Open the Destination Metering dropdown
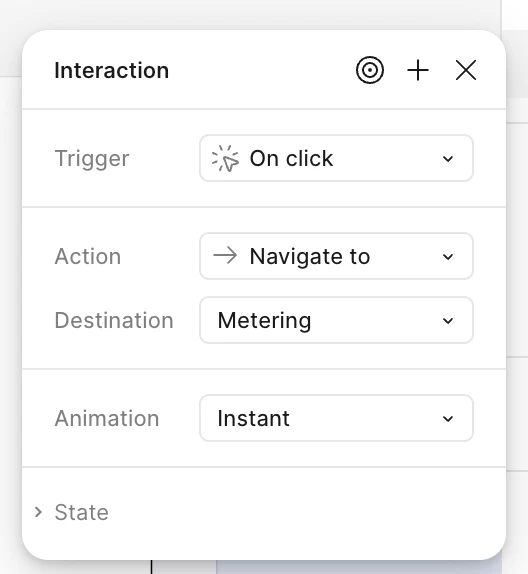528x574 pixels. pos(336,320)
